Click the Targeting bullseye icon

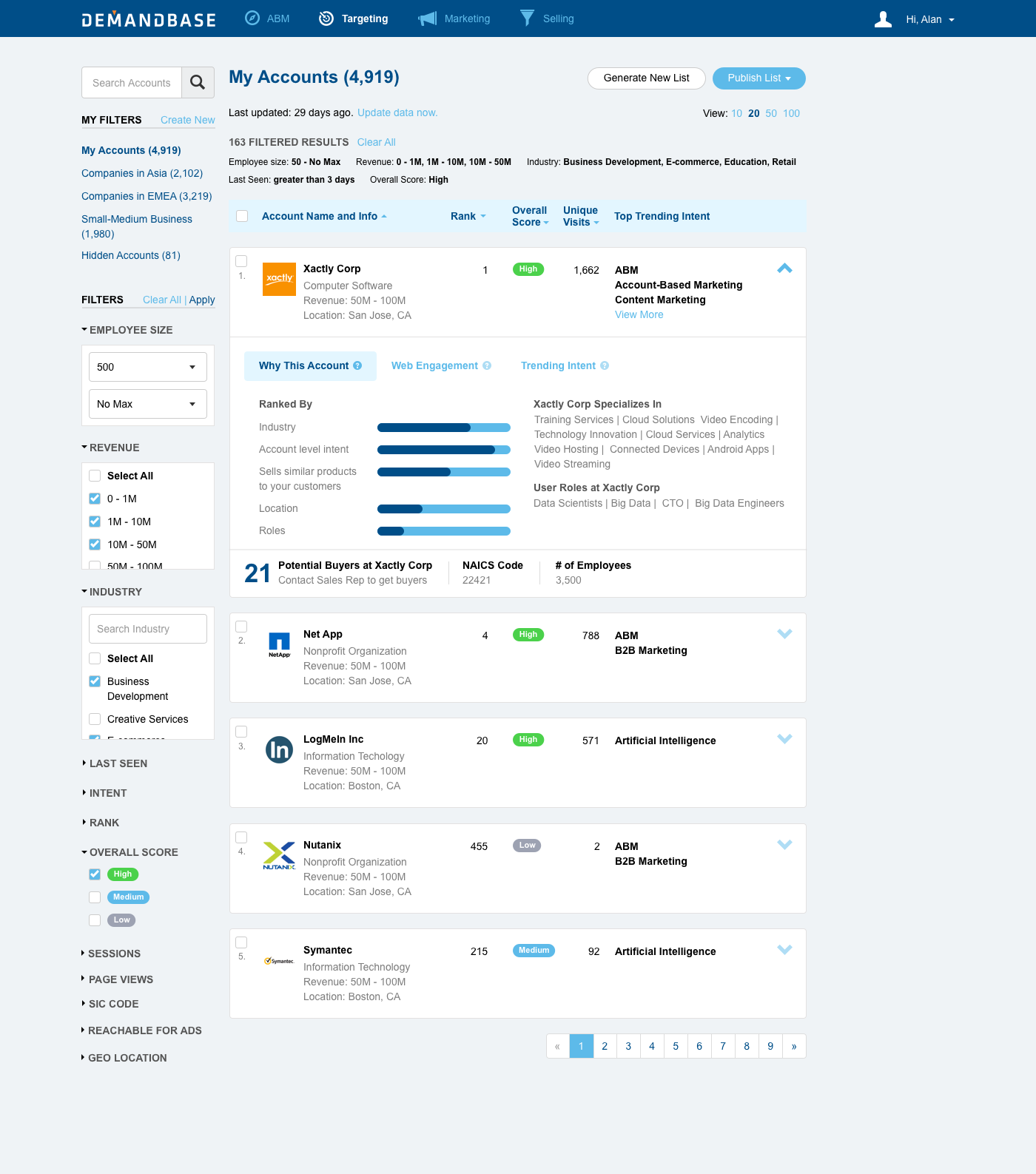click(x=326, y=18)
